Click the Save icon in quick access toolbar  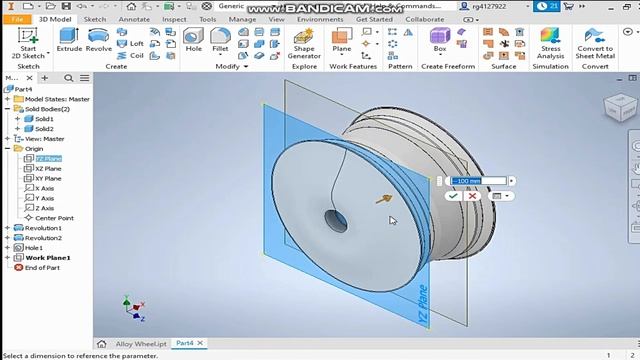point(66,6)
